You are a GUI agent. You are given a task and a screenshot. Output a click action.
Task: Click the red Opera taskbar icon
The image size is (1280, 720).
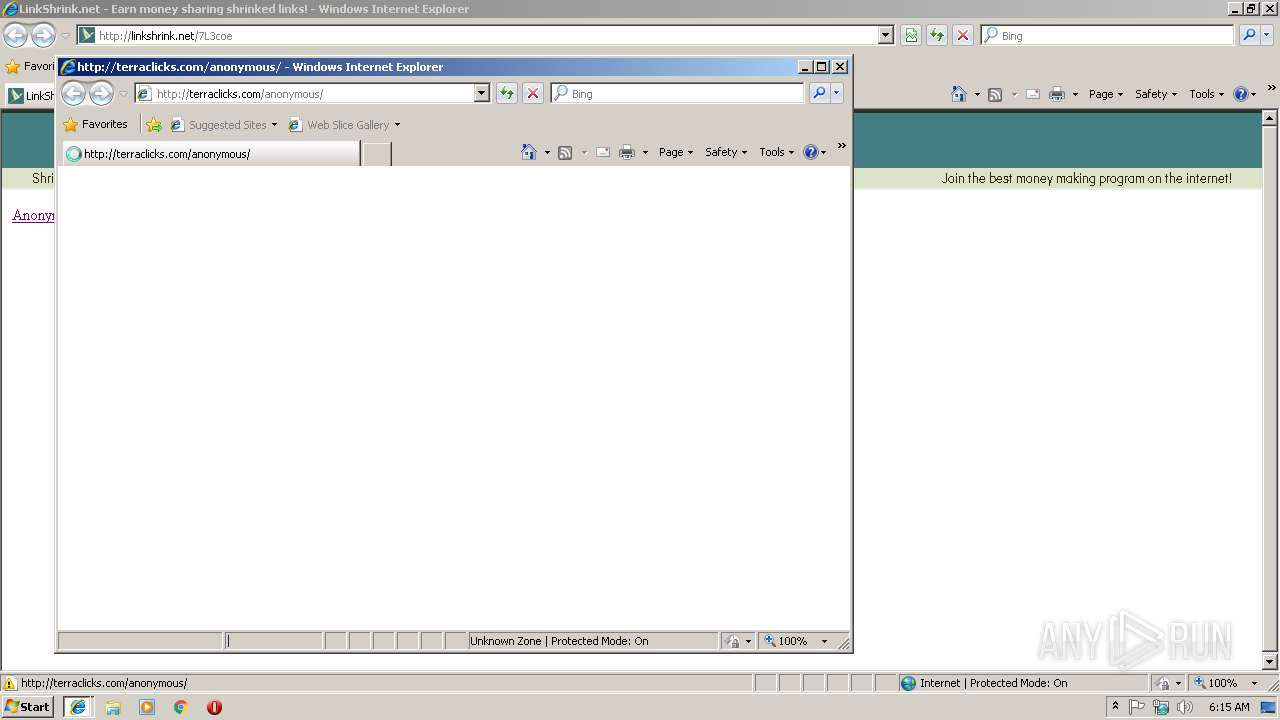pos(214,707)
